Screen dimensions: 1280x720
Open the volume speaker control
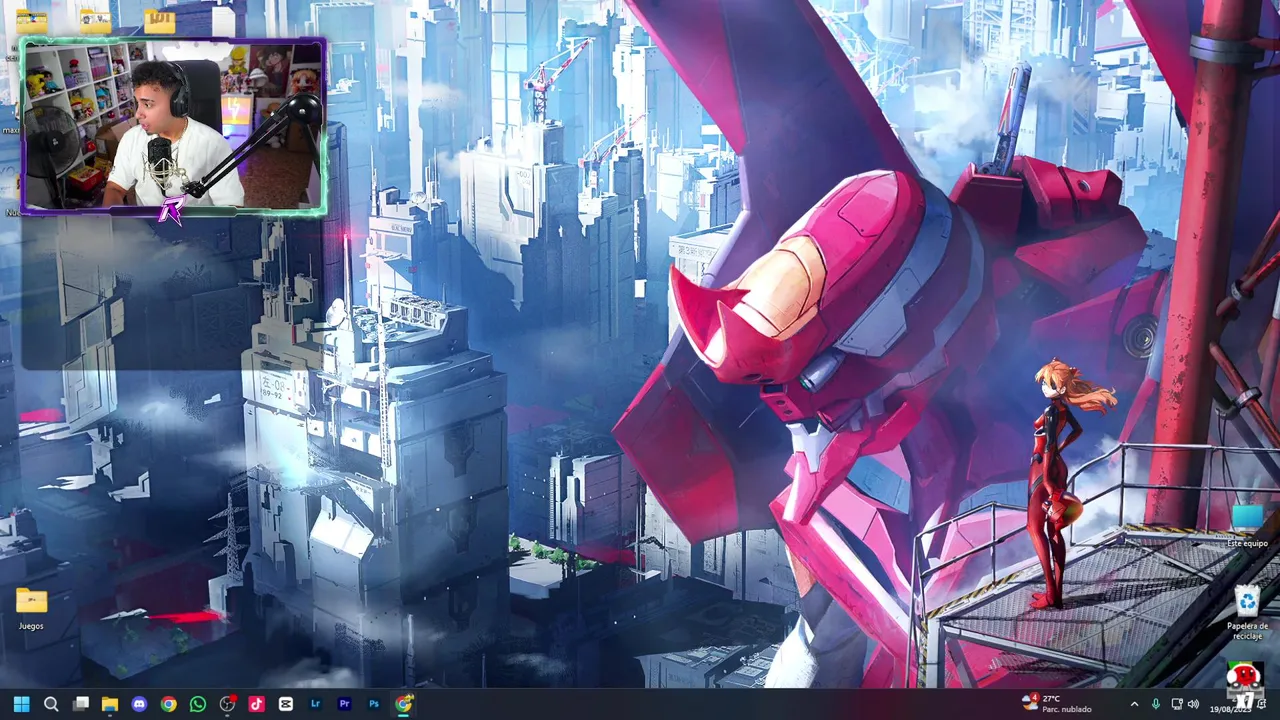(1193, 704)
